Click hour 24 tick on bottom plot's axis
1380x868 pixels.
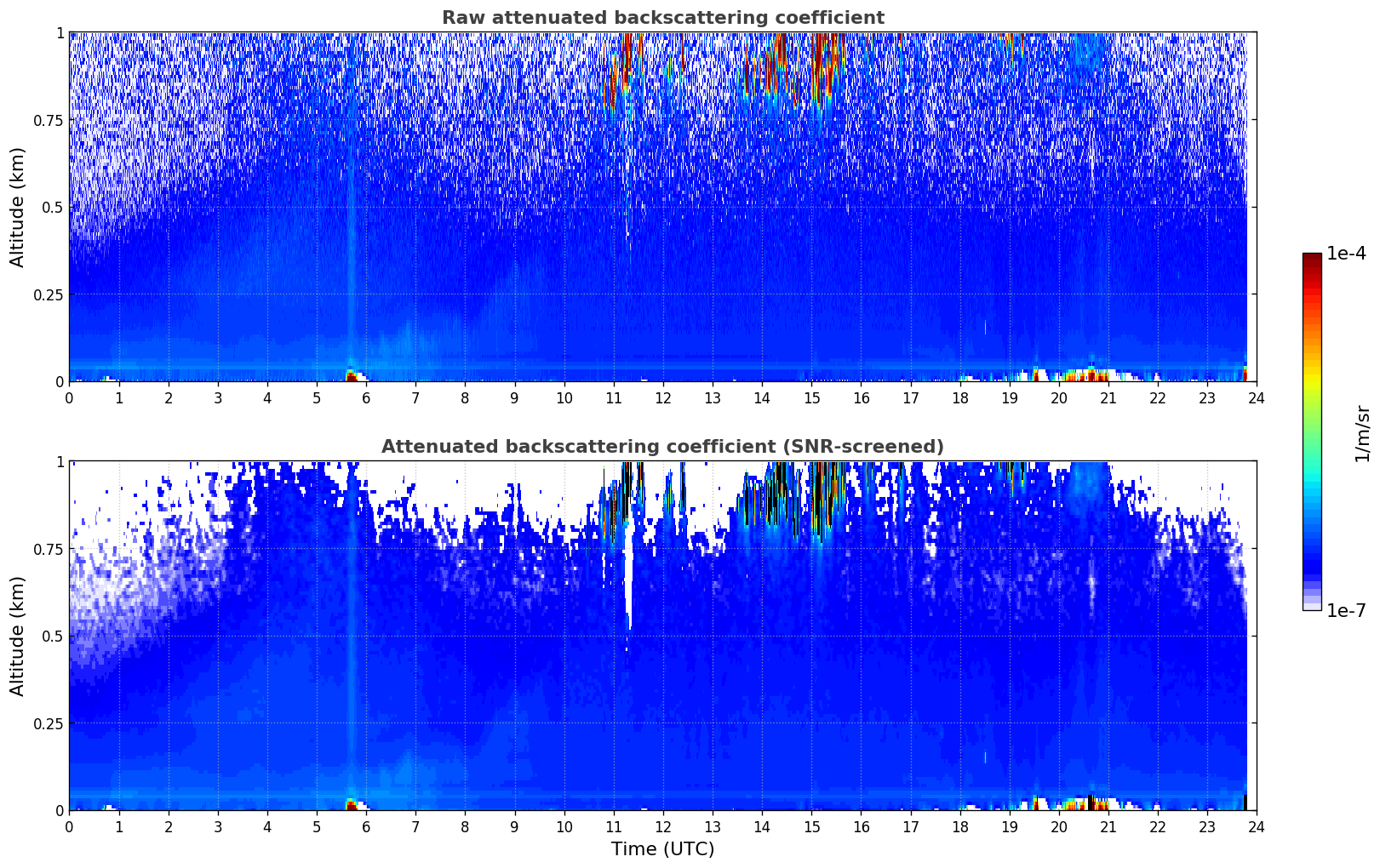pyautogui.click(x=1256, y=826)
